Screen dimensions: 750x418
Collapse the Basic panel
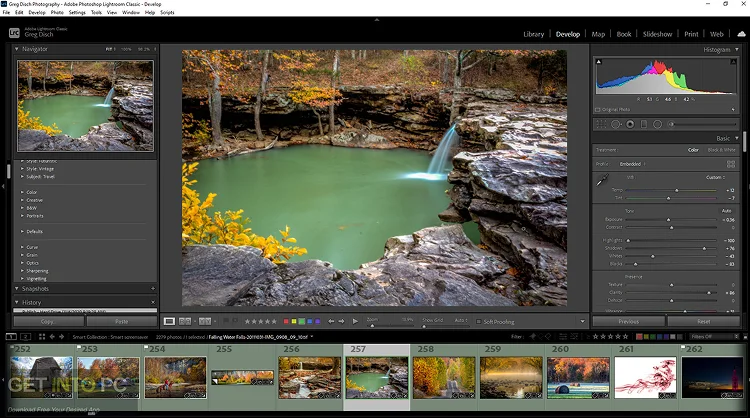(737, 138)
